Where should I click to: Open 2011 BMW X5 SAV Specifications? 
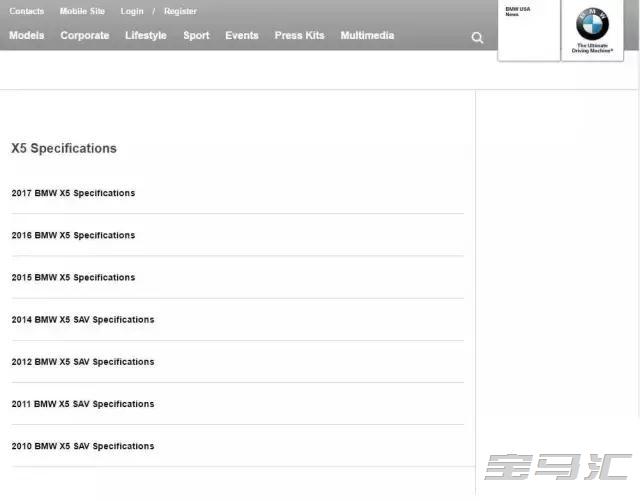pos(83,404)
